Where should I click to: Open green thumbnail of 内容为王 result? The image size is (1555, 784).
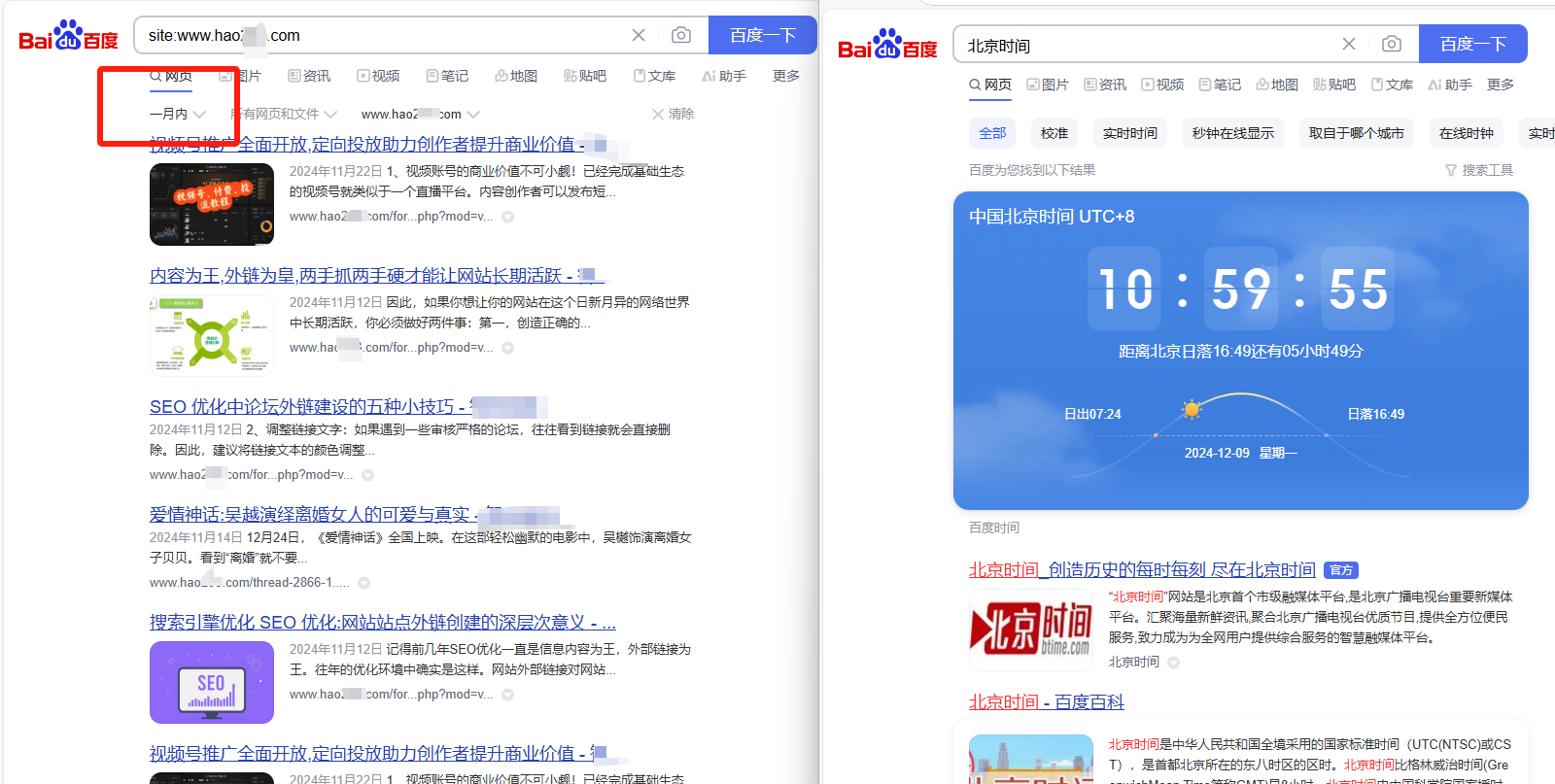212,336
